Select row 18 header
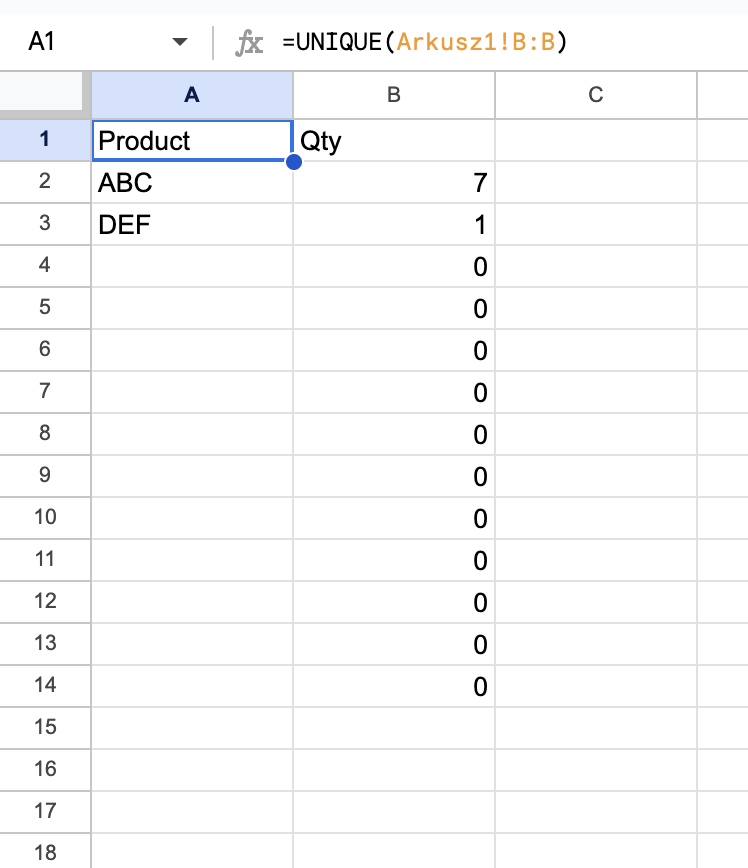 pyautogui.click(x=45, y=853)
